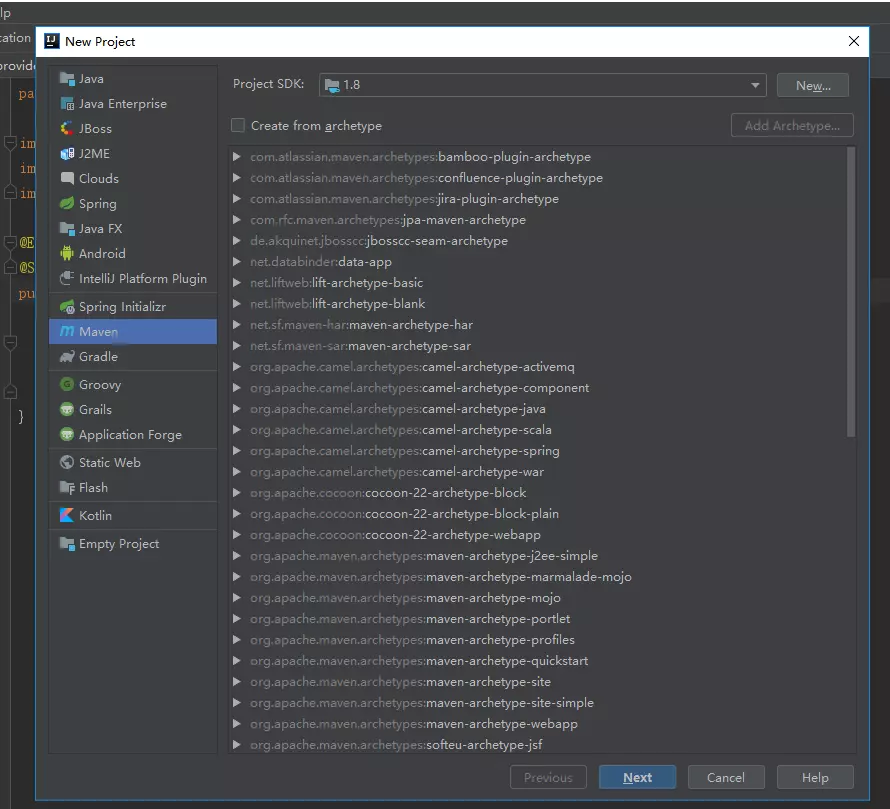890x809 pixels.
Task: Enable Create from archetype checkbox
Action: click(x=238, y=125)
